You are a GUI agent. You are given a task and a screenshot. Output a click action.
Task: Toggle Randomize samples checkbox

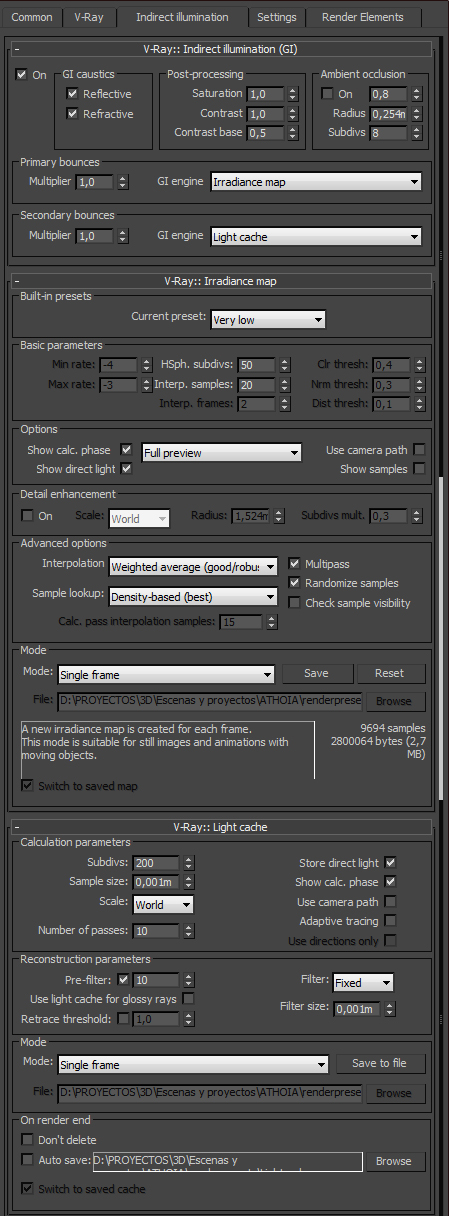pos(294,583)
